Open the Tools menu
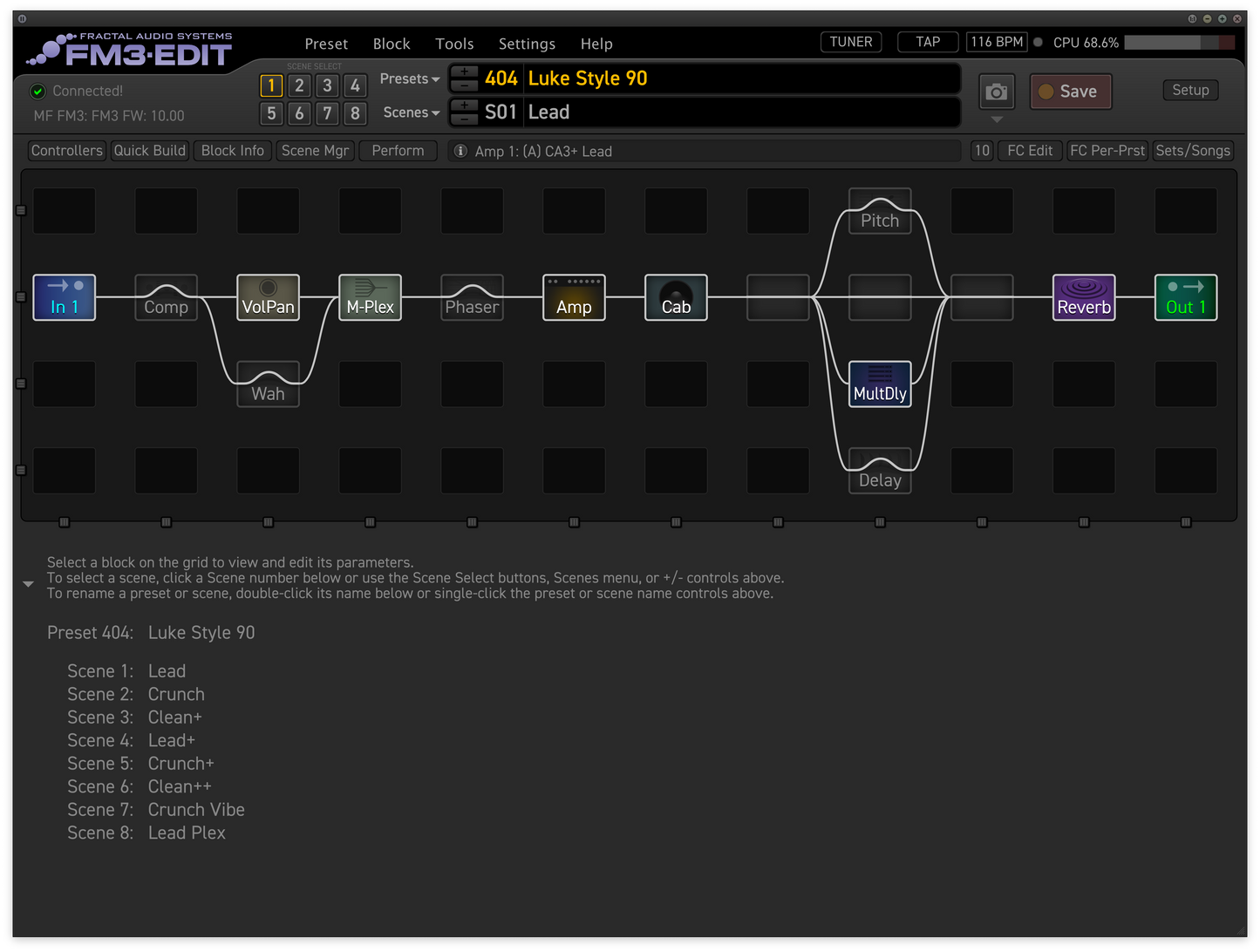The width and height of the screenshot is (1260, 952). pyautogui.click(x=454, y=44)
